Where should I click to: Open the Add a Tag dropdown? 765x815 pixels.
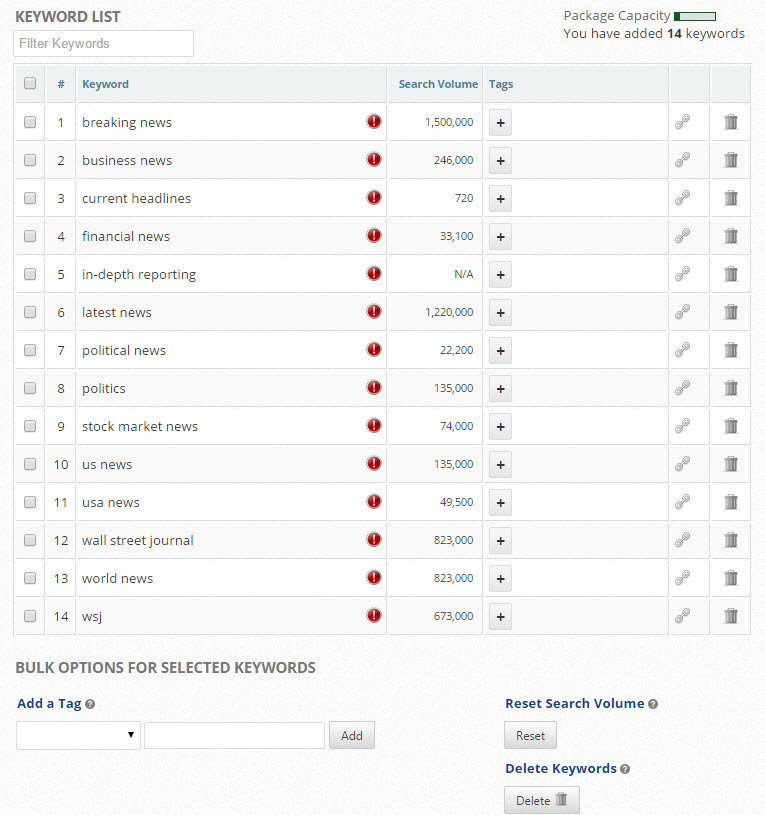[x=78, y=736]
